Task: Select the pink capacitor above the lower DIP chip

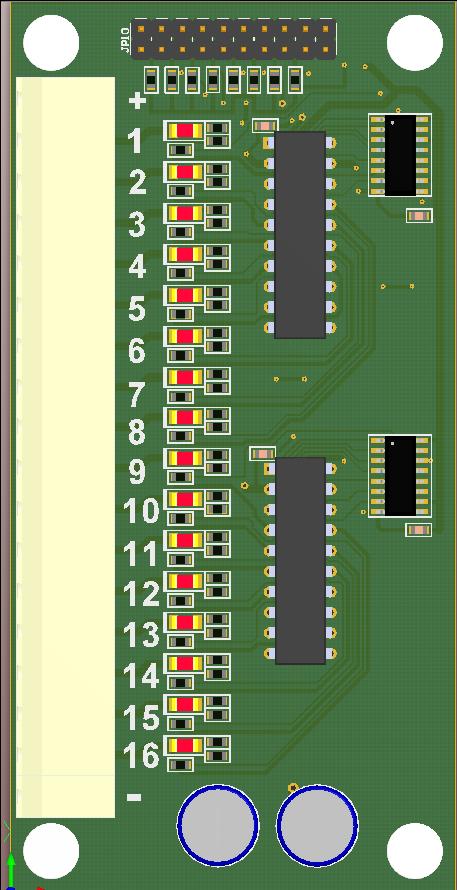Action: [262, 453]
